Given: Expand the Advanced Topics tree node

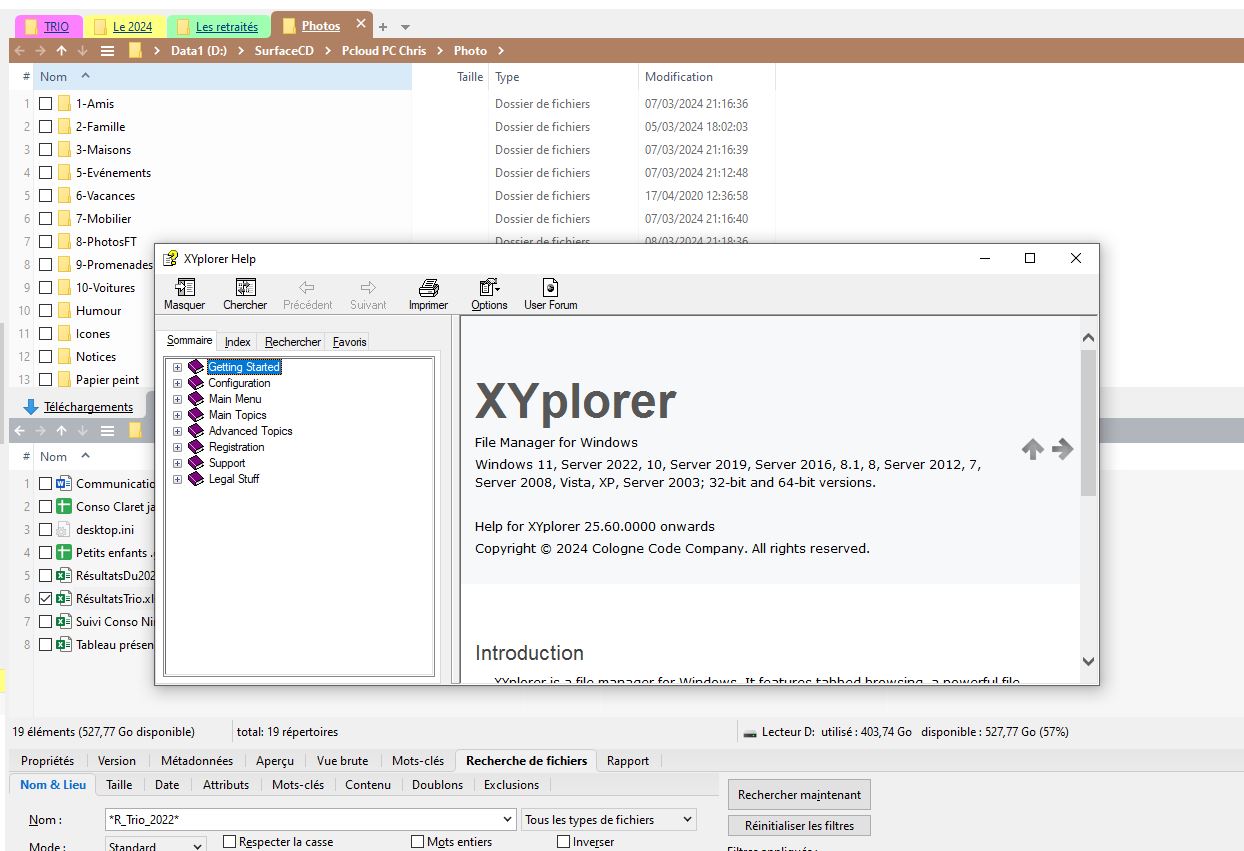Looking at the screenshot, I should click(x=178, y=431).
